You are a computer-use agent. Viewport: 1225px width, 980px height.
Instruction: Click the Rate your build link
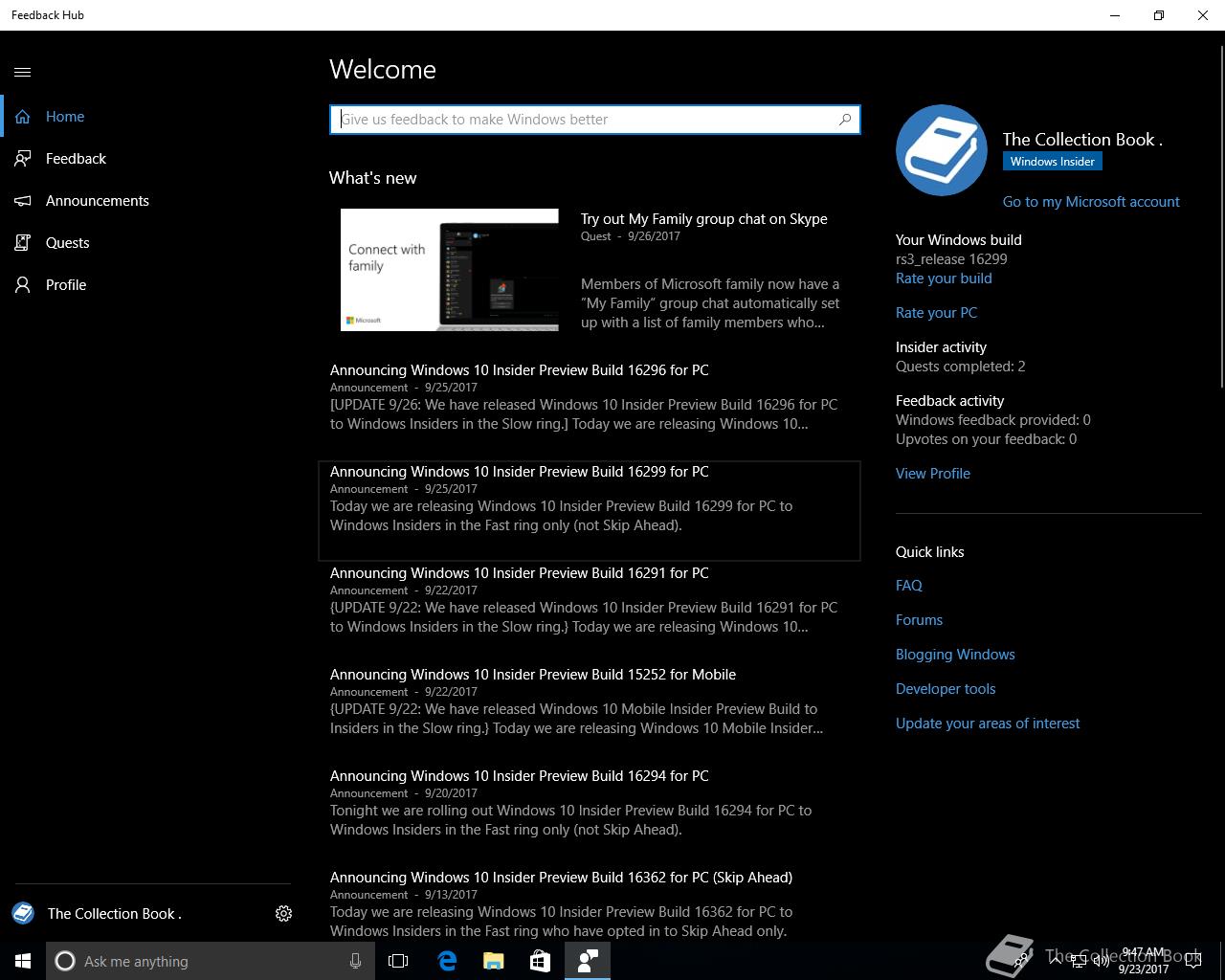pos(944,278)
